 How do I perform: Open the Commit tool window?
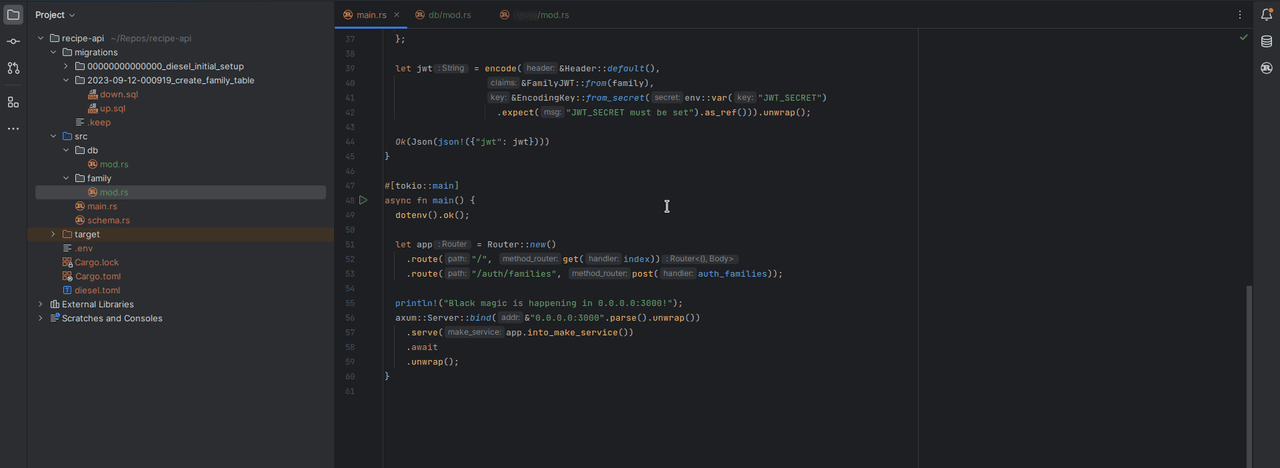[x=13, y=42]
